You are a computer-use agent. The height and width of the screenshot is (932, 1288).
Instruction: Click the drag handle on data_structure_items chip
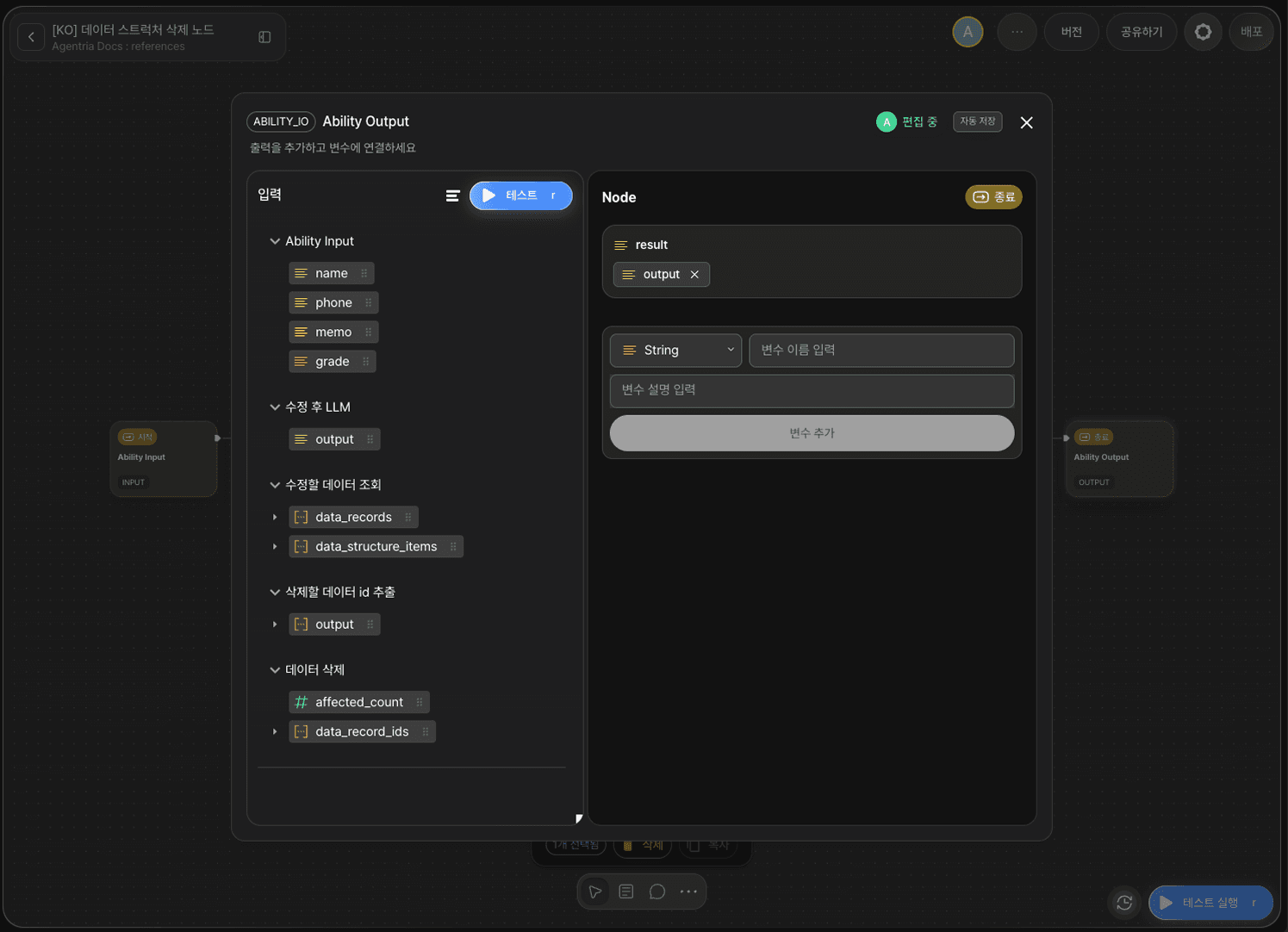[x=453, y=546]
